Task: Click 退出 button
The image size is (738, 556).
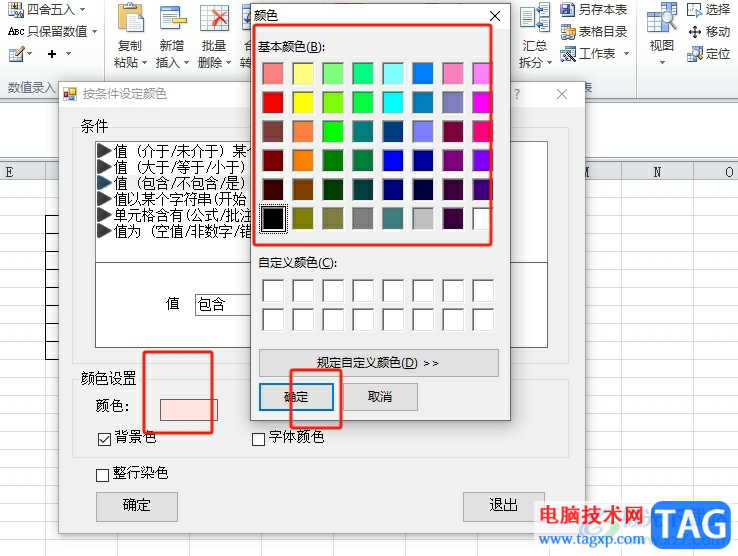Action: coord(504,507)
